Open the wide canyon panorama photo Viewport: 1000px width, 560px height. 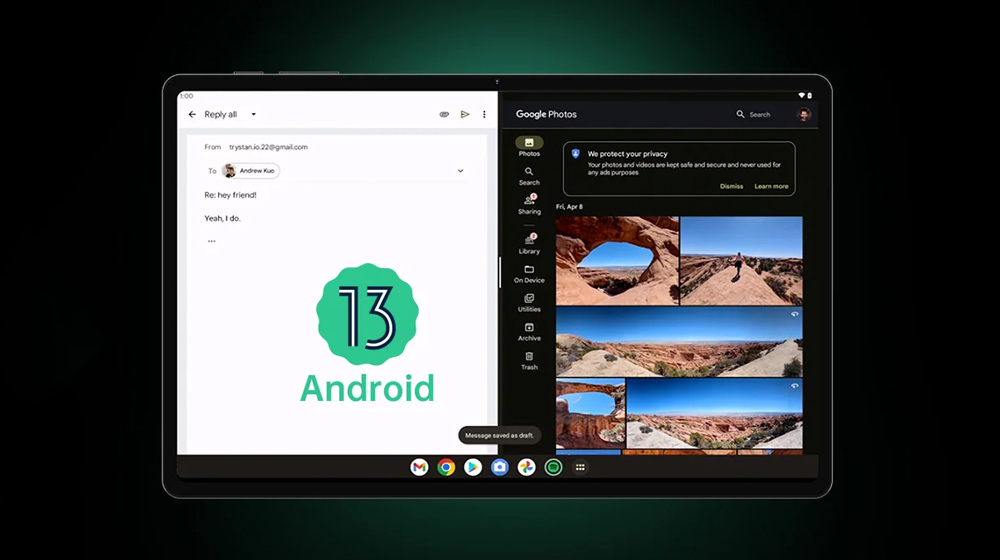coord(679,342)
